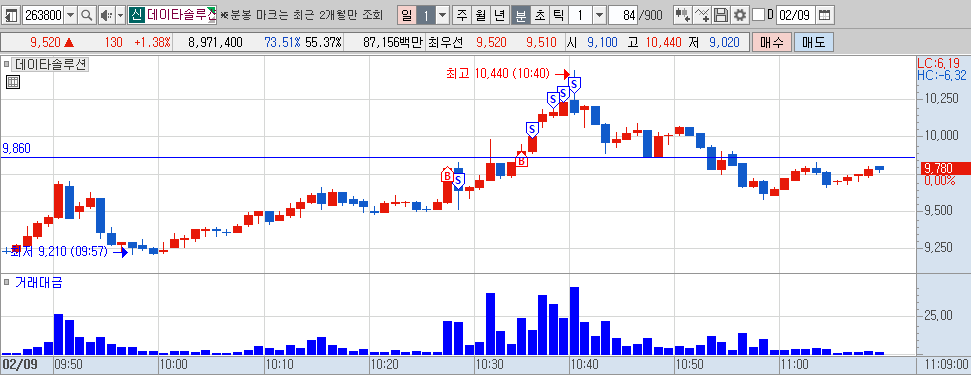Click the data table grid icon under chart title

coord(13,82)
